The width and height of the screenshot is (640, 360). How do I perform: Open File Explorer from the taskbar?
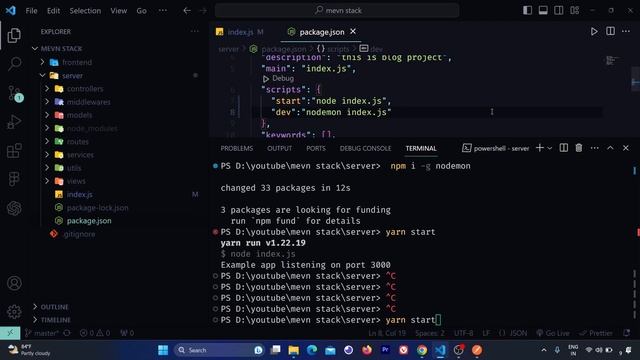[293, 350]
